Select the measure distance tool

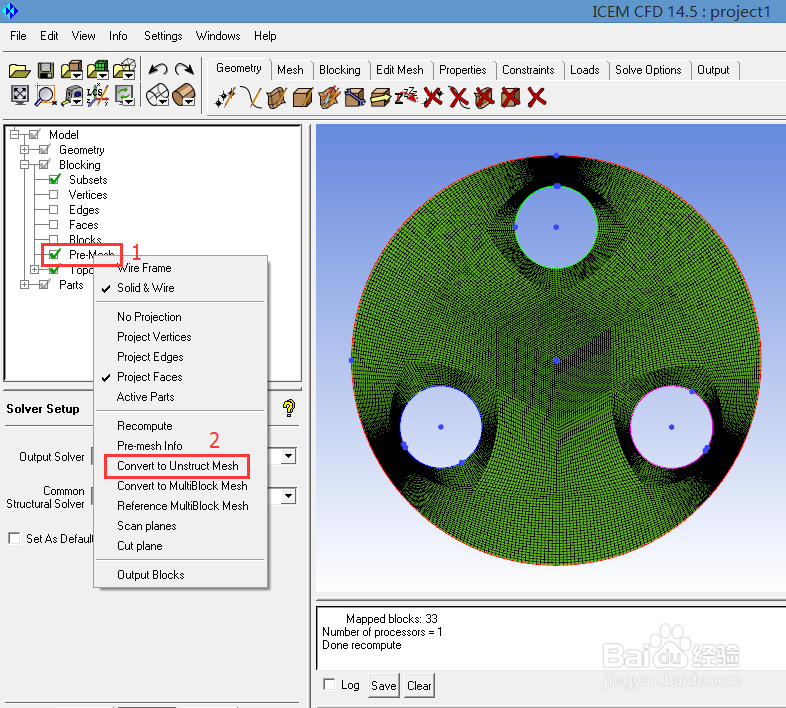tap(72, 95)
